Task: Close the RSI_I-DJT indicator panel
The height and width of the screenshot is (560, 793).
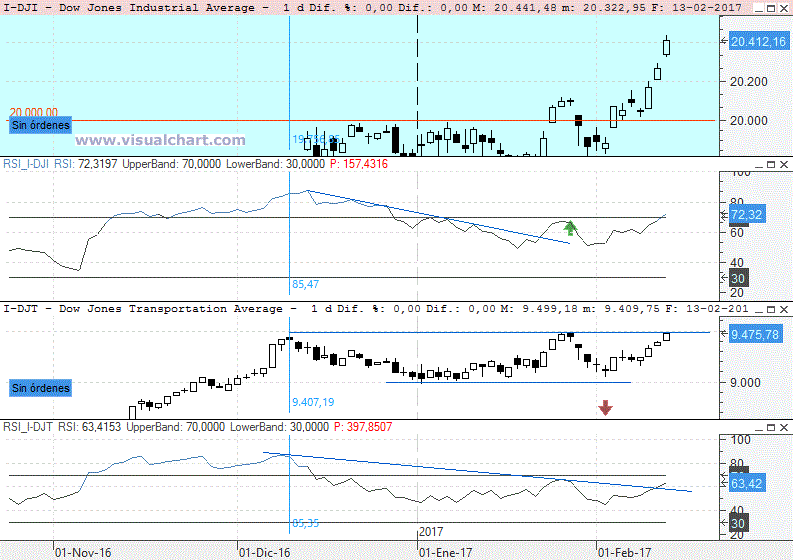Action: tap(784, 428)
